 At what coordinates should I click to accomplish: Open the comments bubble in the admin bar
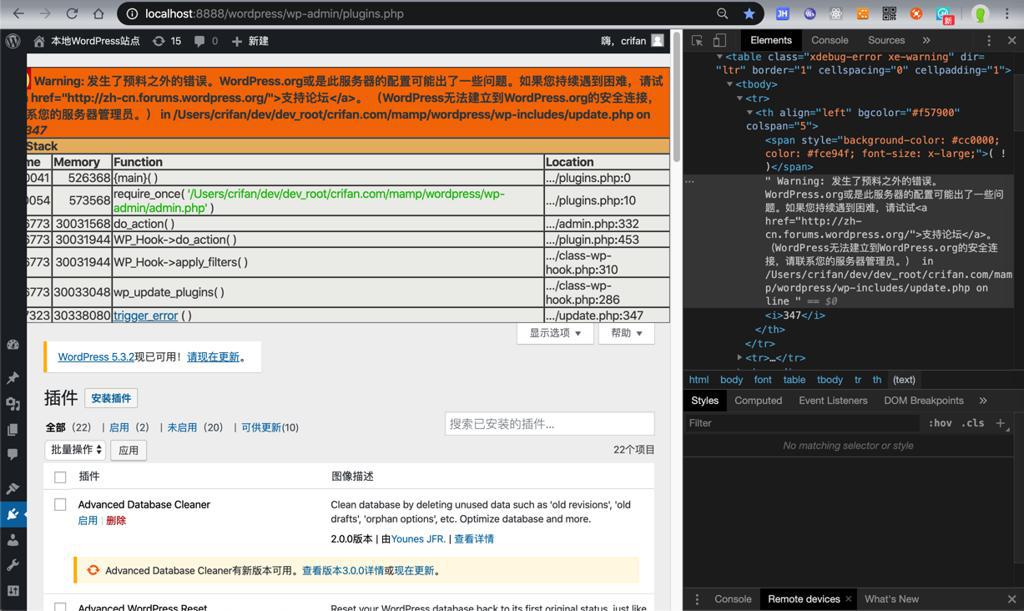206,40
